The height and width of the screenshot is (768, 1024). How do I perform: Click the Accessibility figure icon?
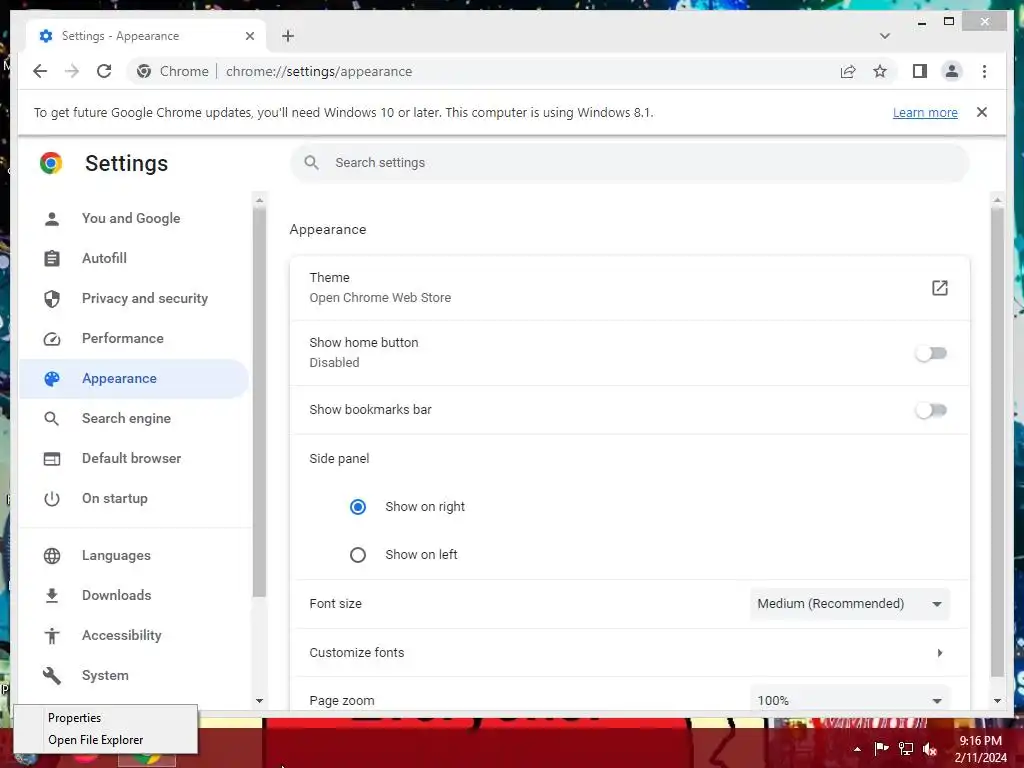52,635
